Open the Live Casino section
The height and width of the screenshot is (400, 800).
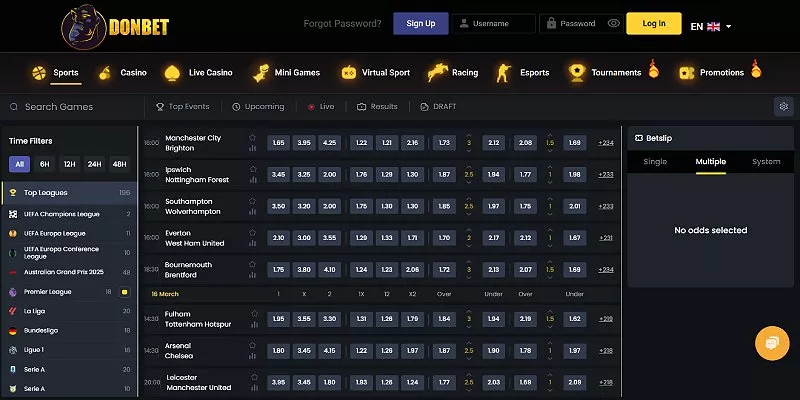198,73
